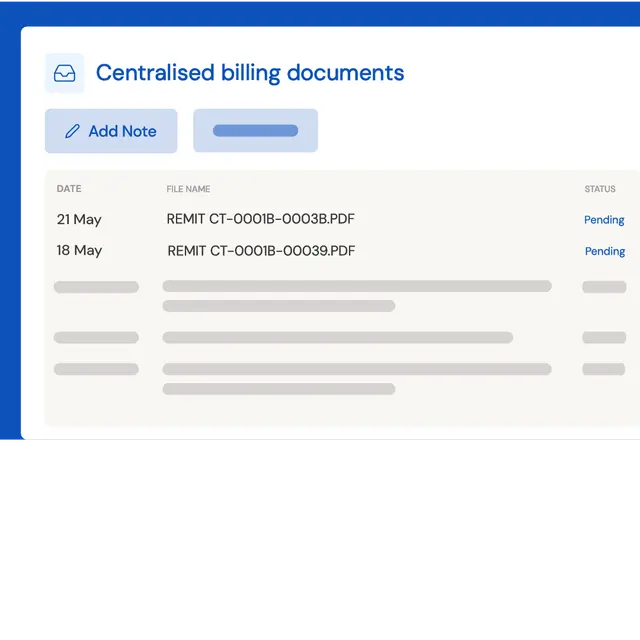
Task: Click the DATE column header
Action: coord(69,189)
